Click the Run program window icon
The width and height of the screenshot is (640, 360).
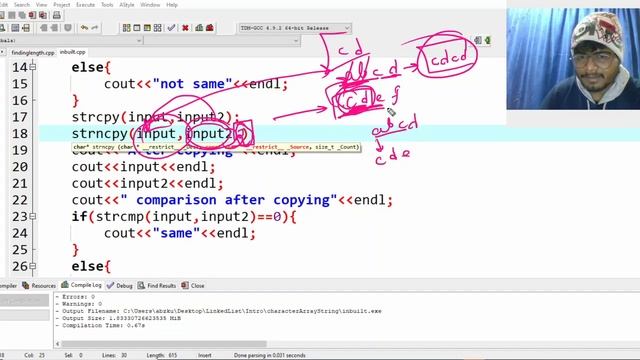coord(137,28)
